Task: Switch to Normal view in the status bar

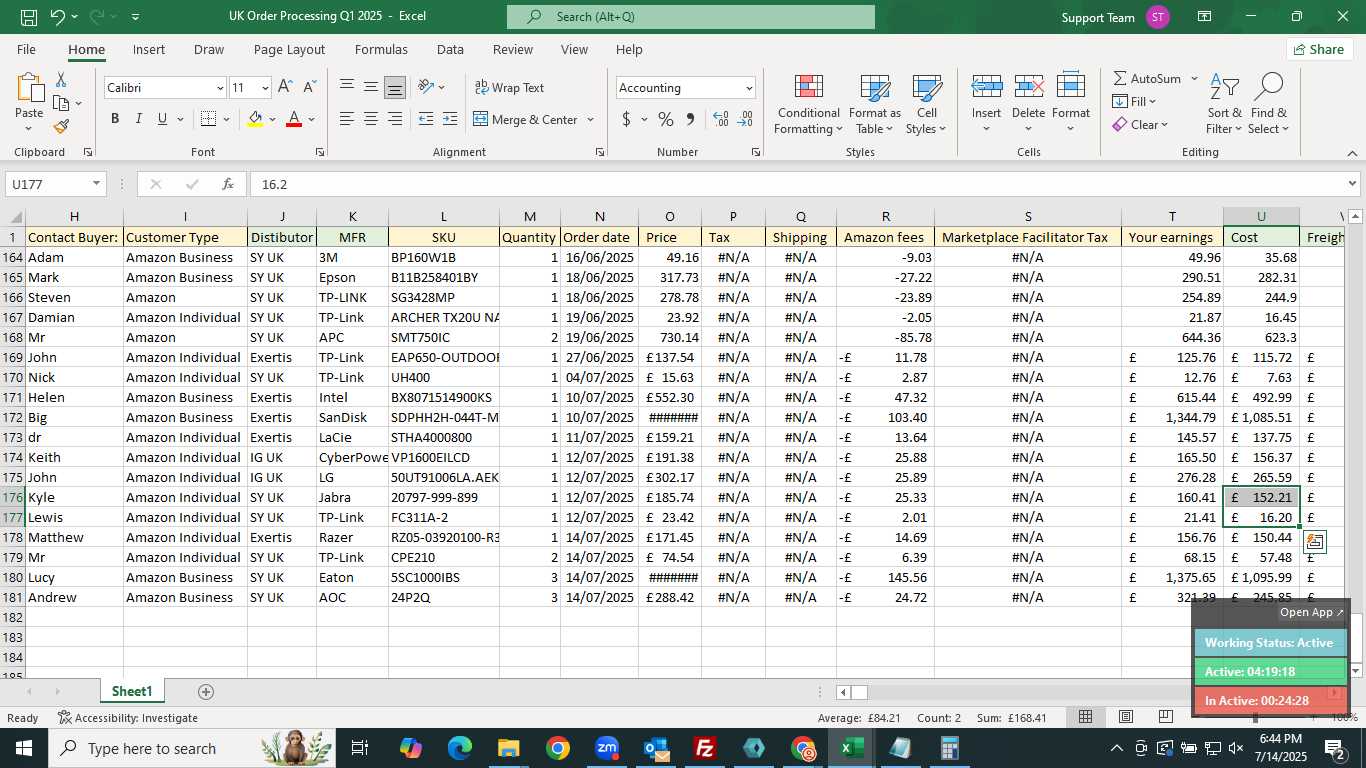Action: coord(1085,717)
